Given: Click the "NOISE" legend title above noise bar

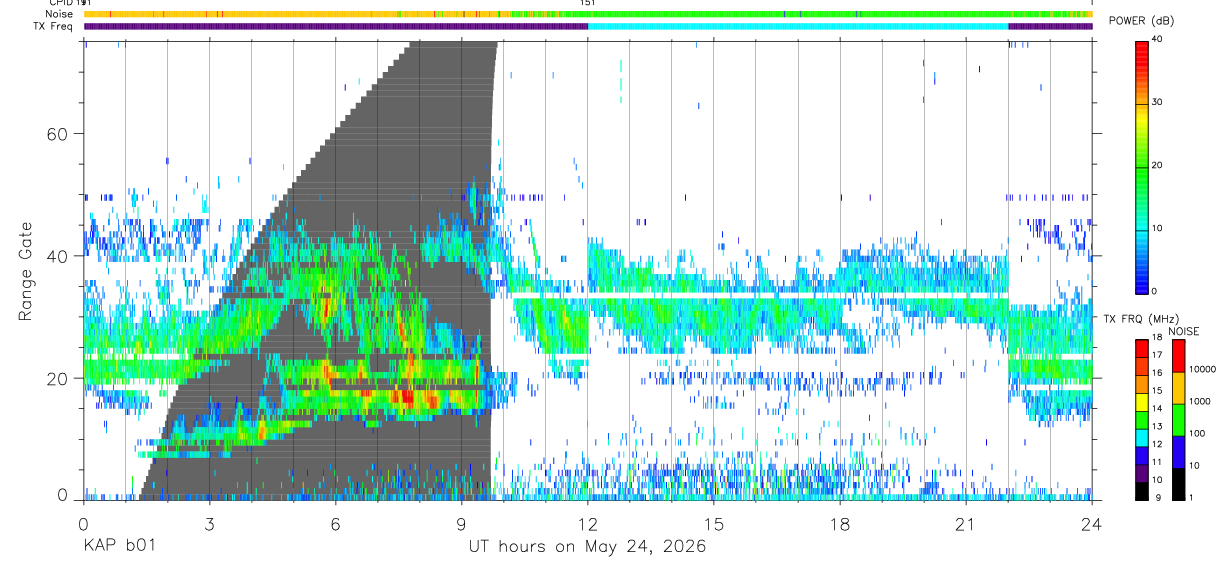Looking at the screenshot, I should click(x=1184, y=331).
